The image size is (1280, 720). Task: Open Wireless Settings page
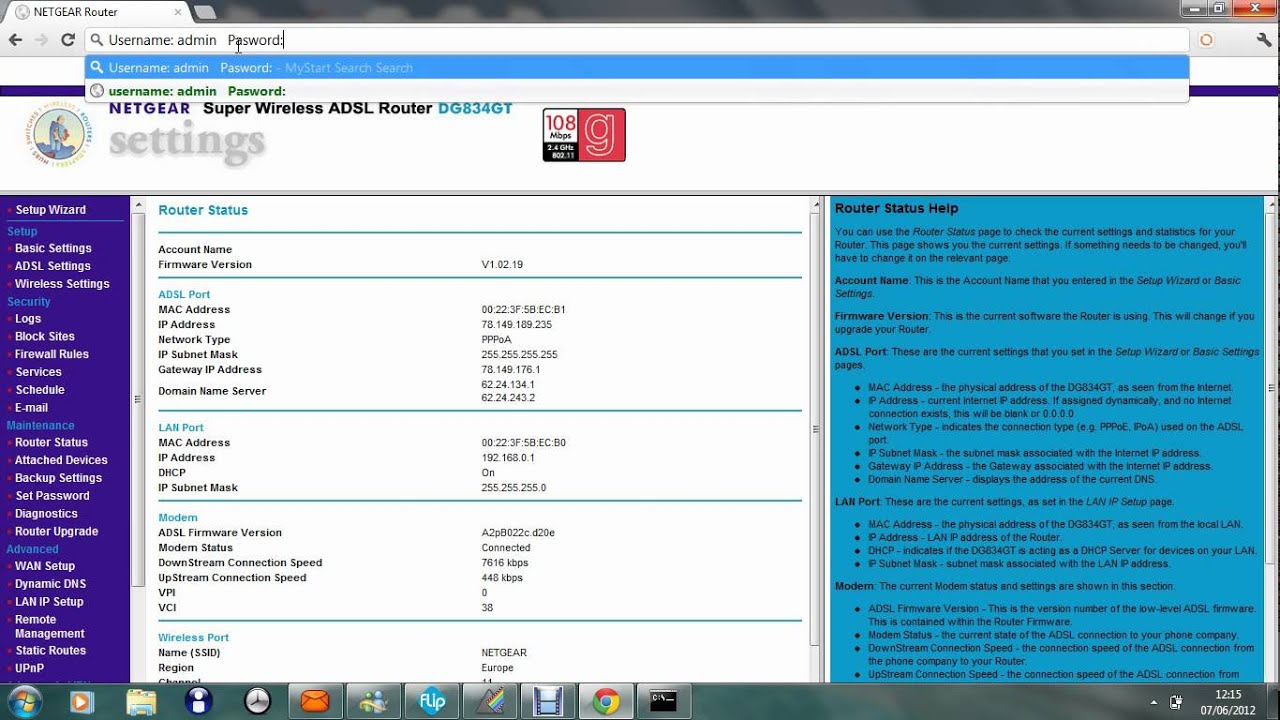coord(62,284)
